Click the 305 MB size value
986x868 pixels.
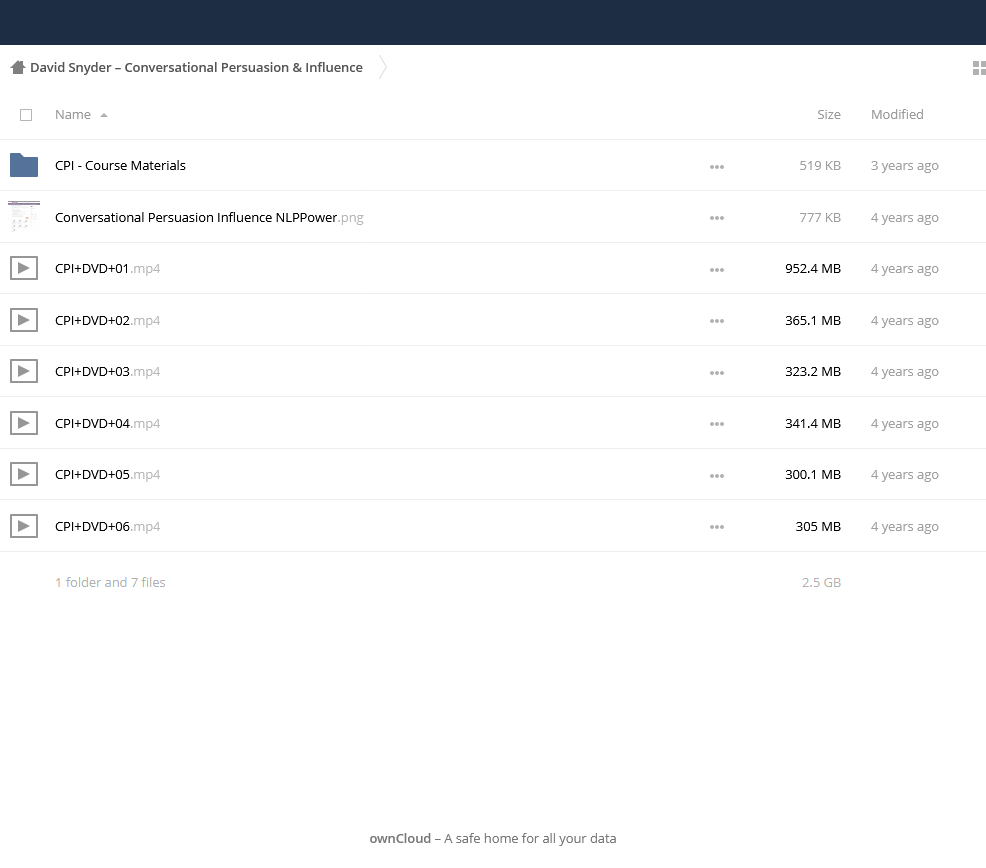click(x=818, y=526)
